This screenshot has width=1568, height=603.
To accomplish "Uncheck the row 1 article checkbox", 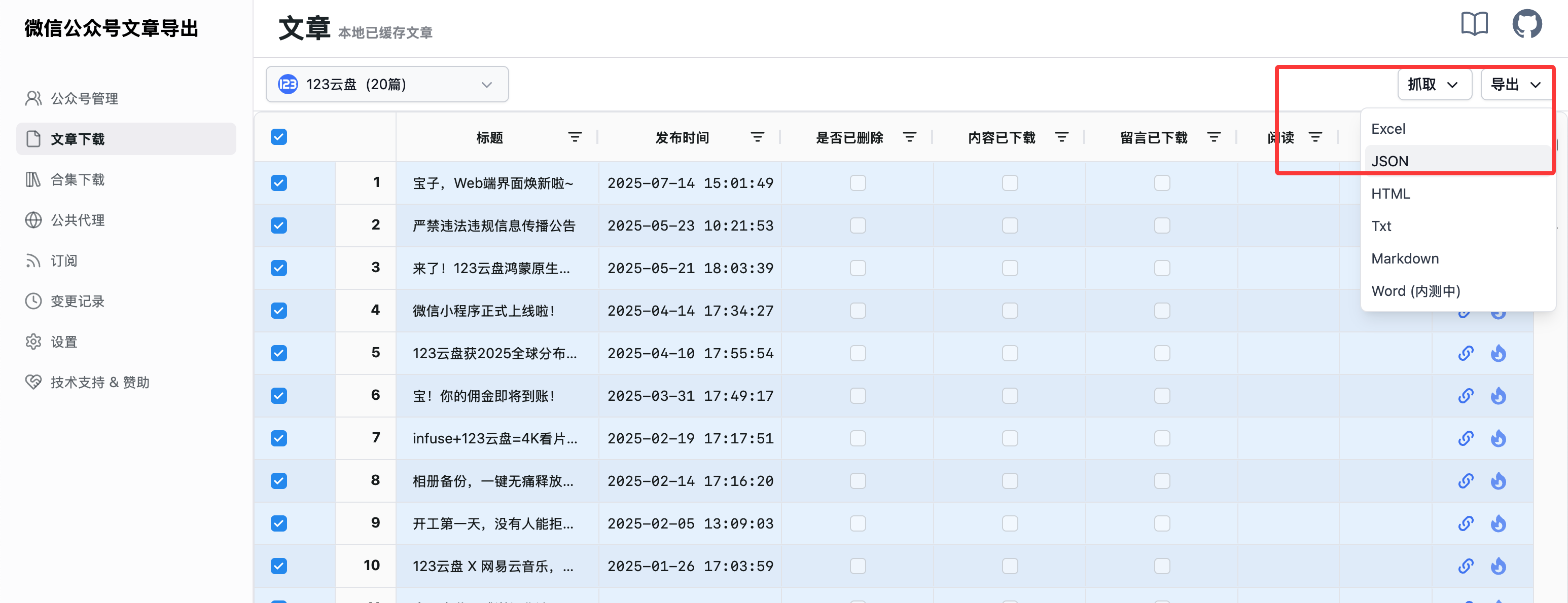I will tap(279, 182).
